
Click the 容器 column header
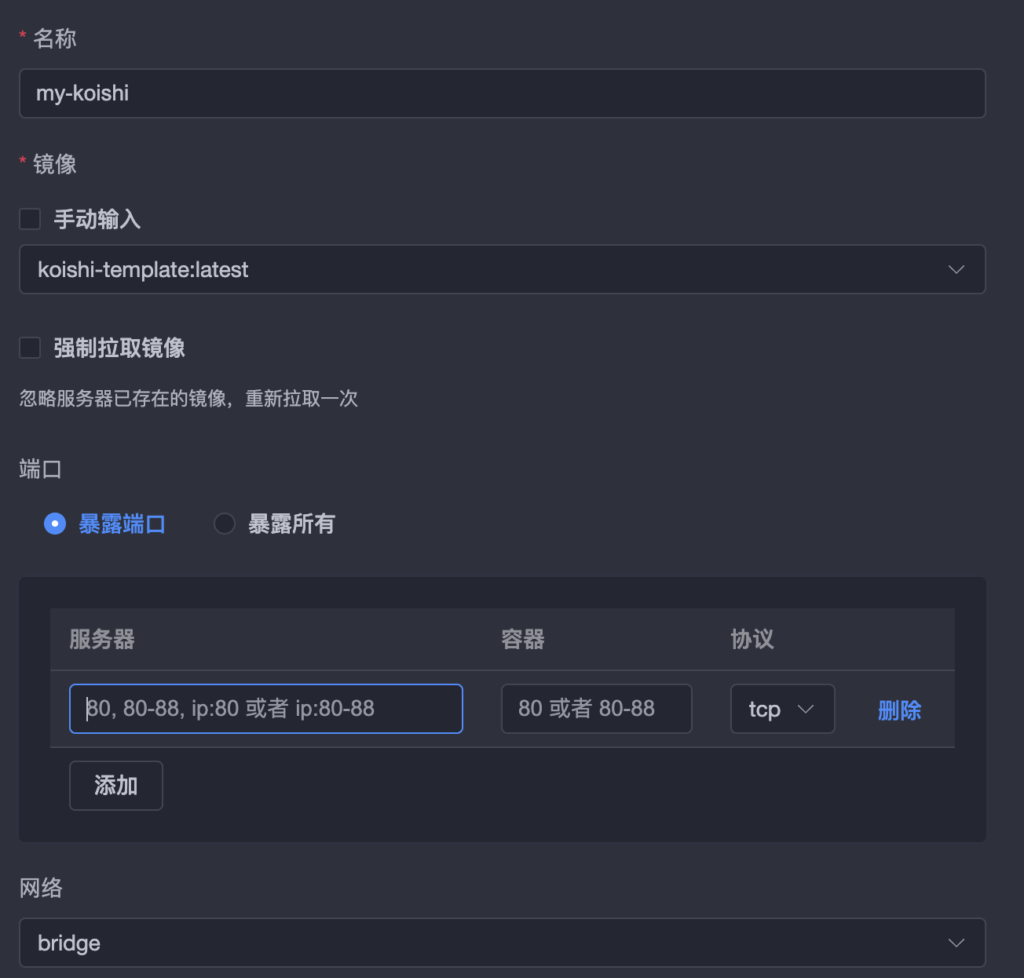523,640
